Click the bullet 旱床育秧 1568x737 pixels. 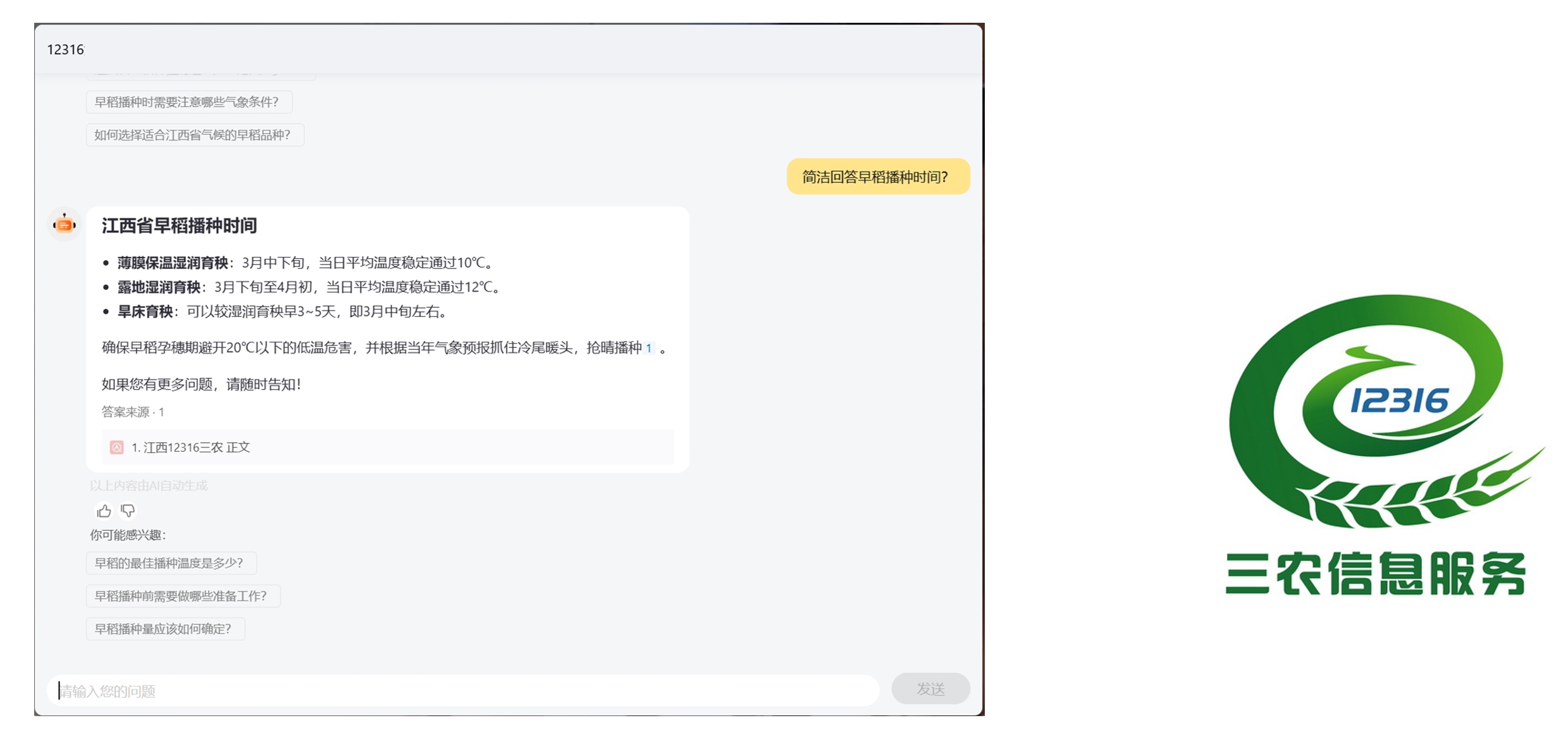click(145, 312)
